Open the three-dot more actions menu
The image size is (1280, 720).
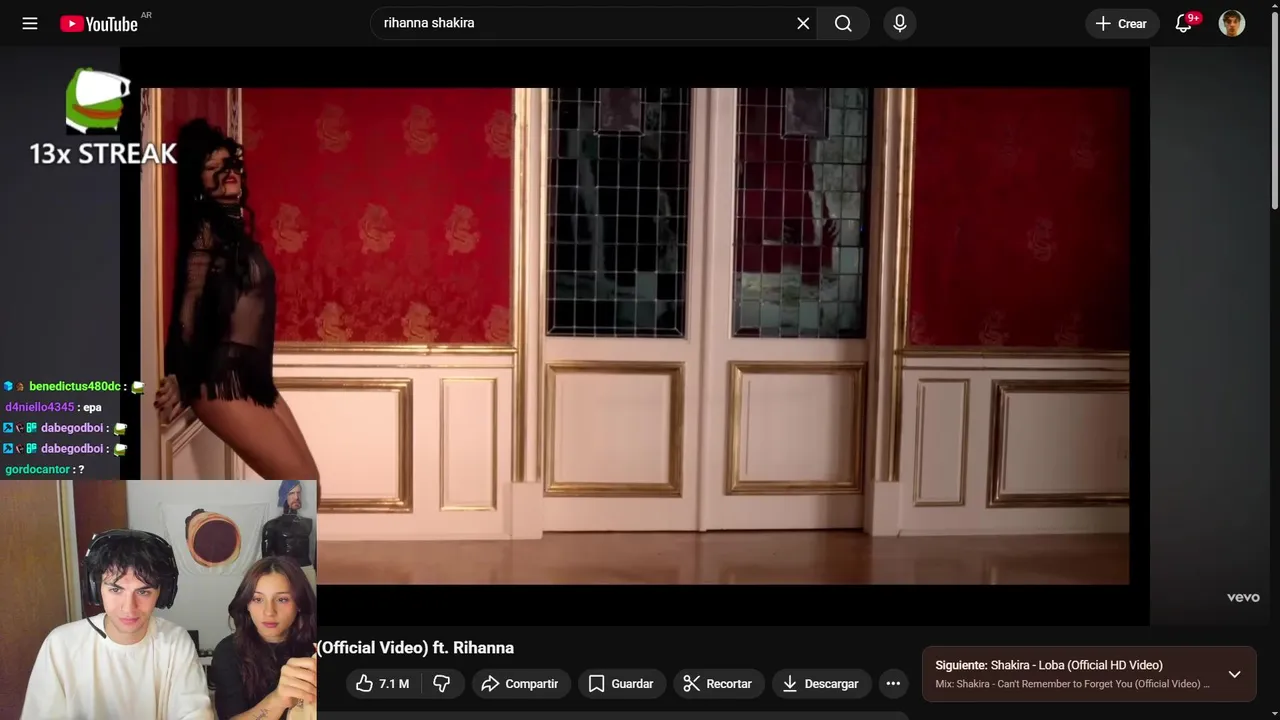(893, 684)
